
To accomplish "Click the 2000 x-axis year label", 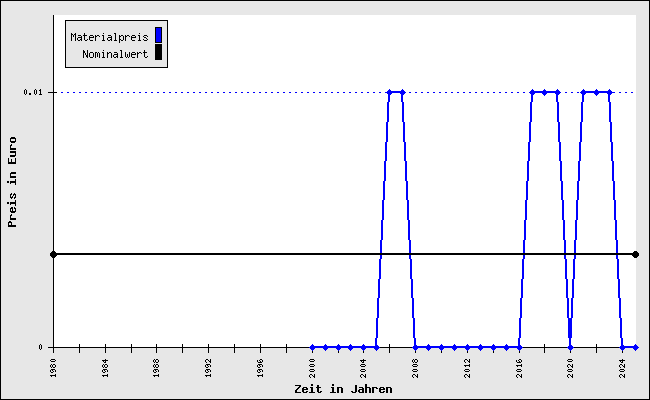I will tap(312, 368).
